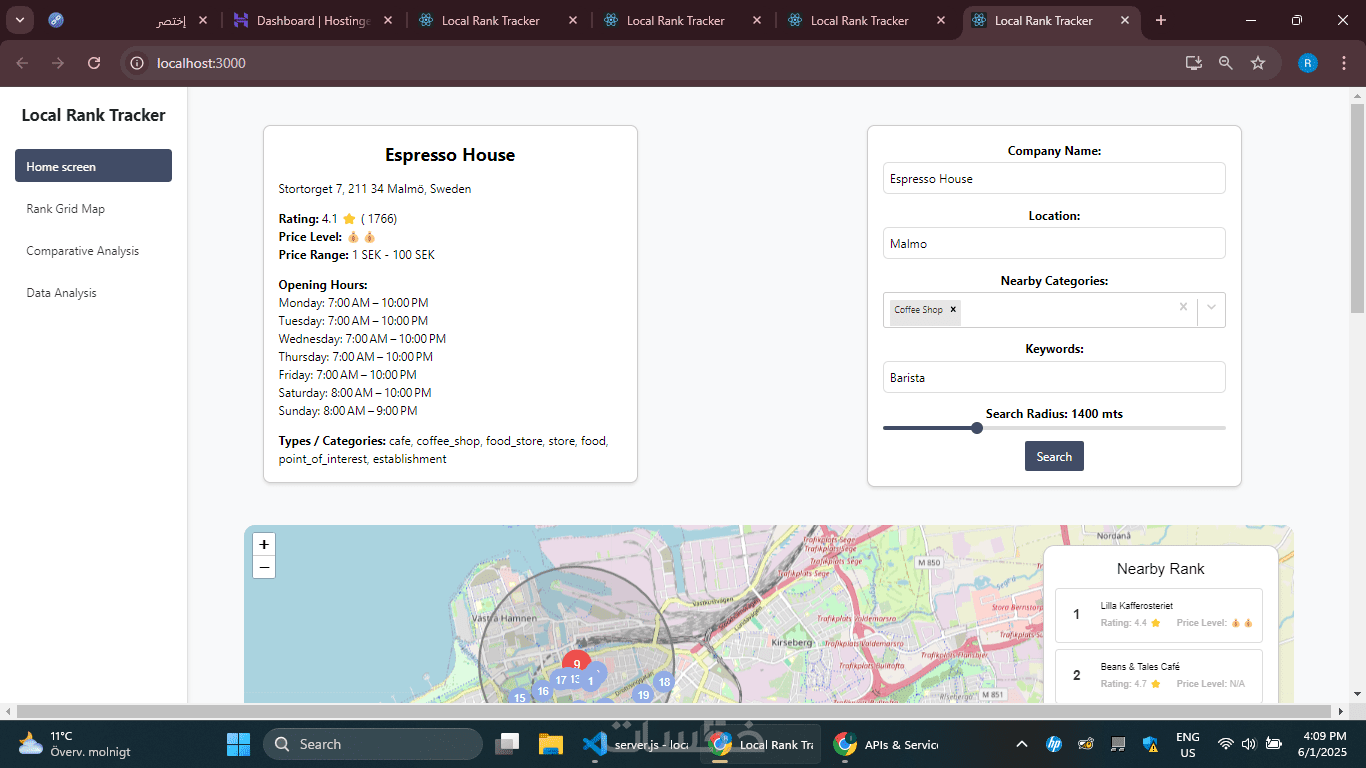Click the browser address bar
The height and width of the screenshot is (768, 1366).
point(660,63)
